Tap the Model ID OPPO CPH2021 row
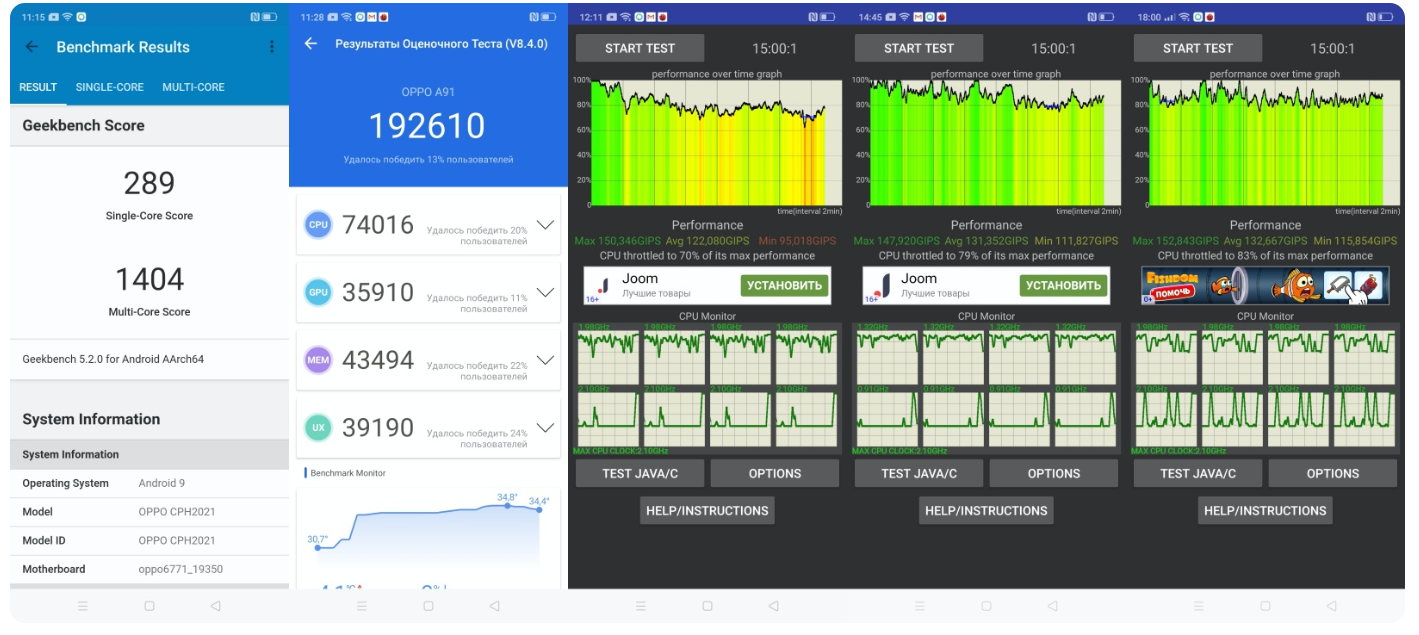Screen dimensions: 1419x635 [x=149, y=540]
